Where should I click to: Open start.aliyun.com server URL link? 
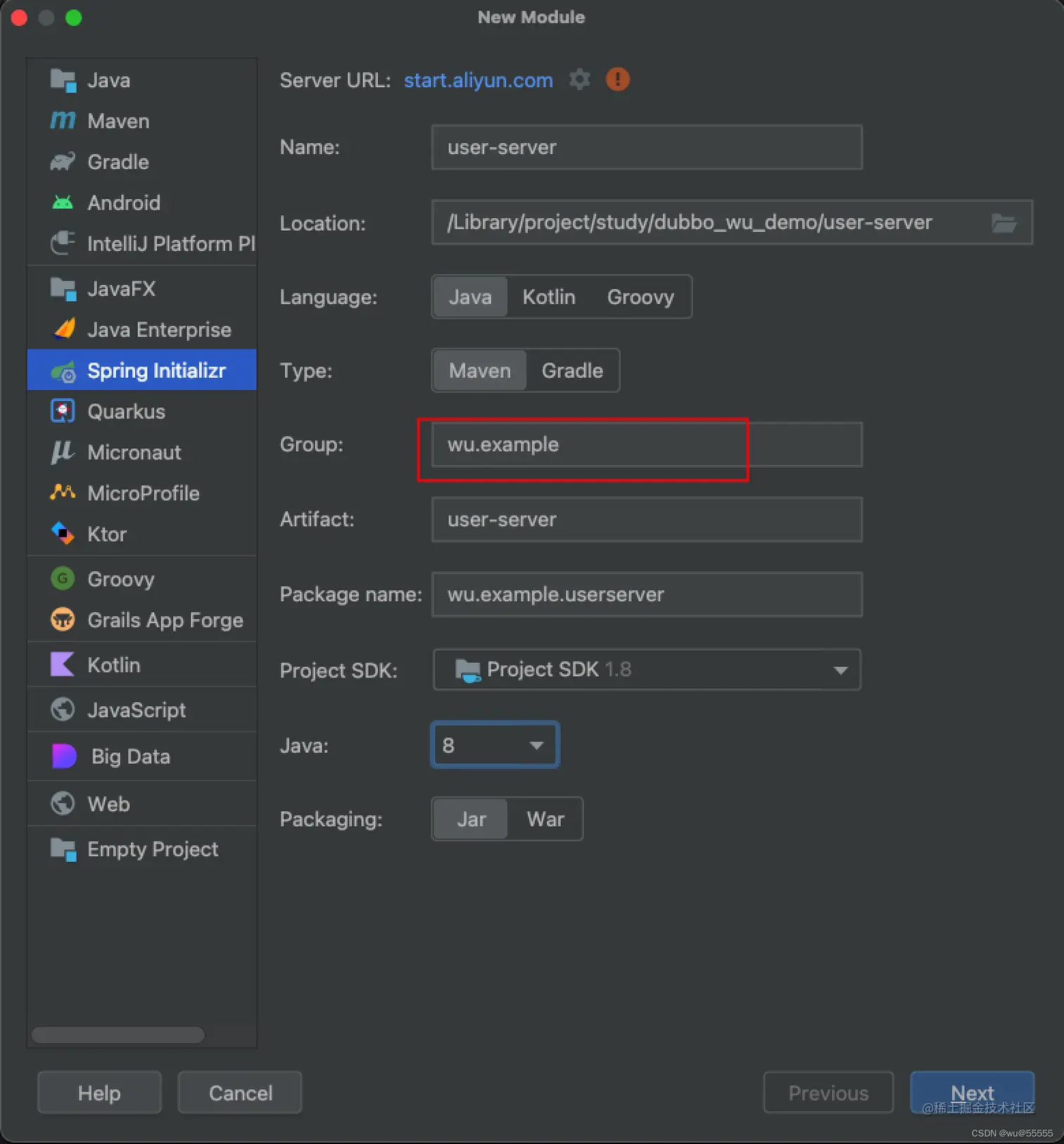(479, 80)
